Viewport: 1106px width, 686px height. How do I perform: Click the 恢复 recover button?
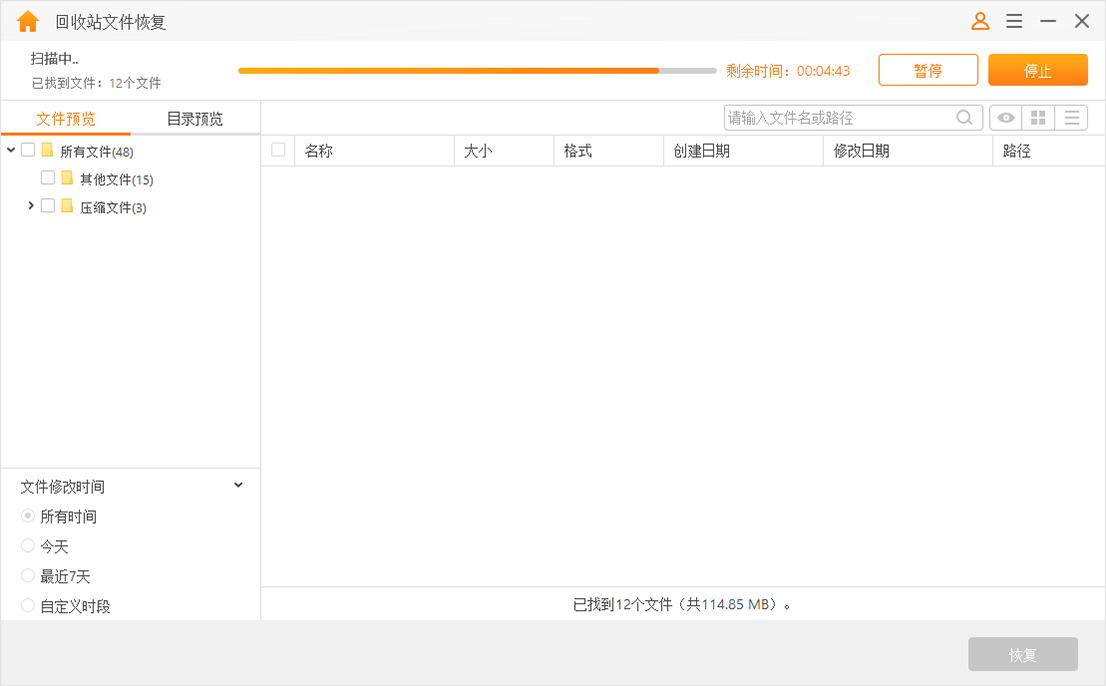[x=1023, y=654]
